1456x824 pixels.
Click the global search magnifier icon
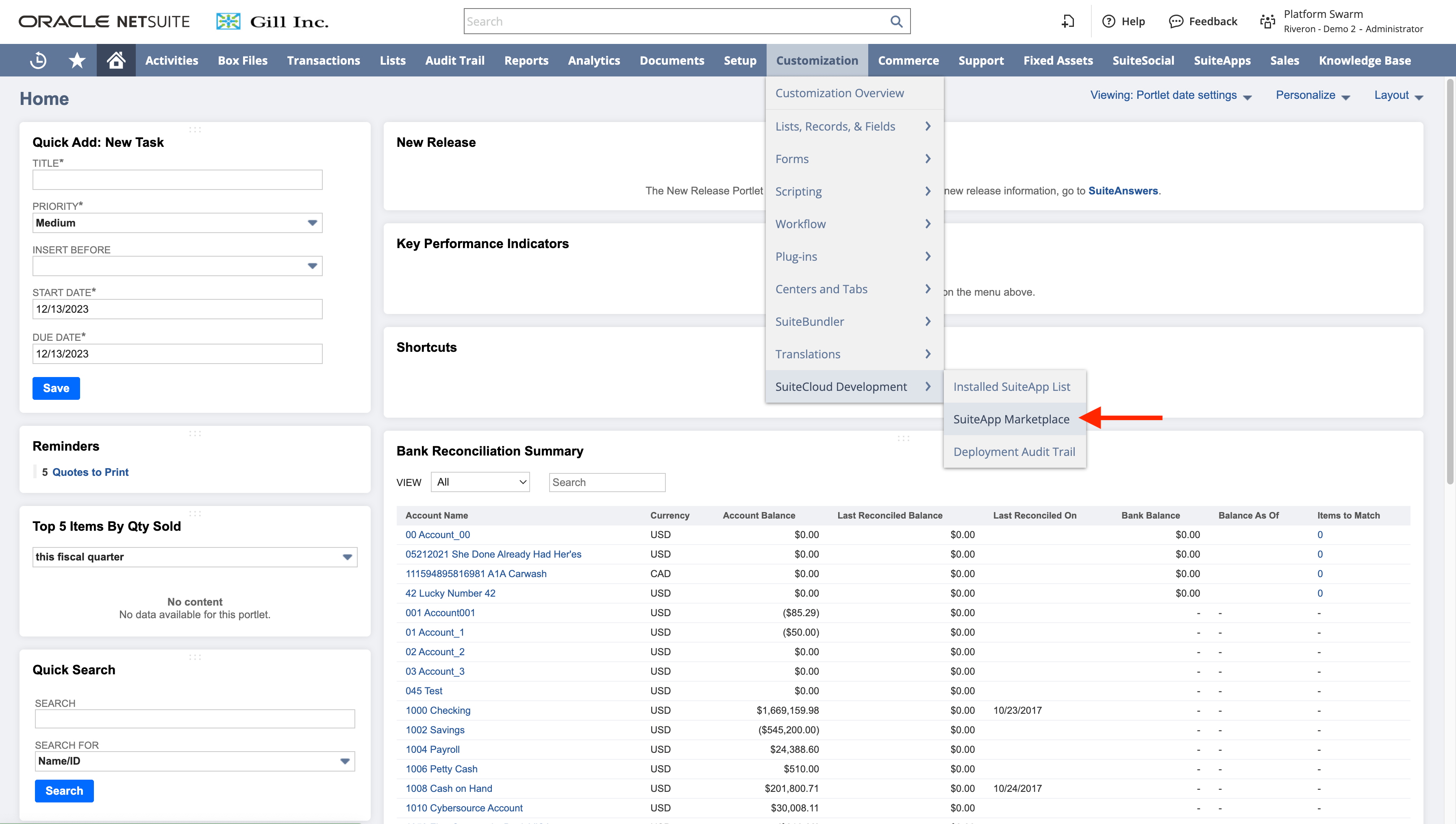click(895, 22)
